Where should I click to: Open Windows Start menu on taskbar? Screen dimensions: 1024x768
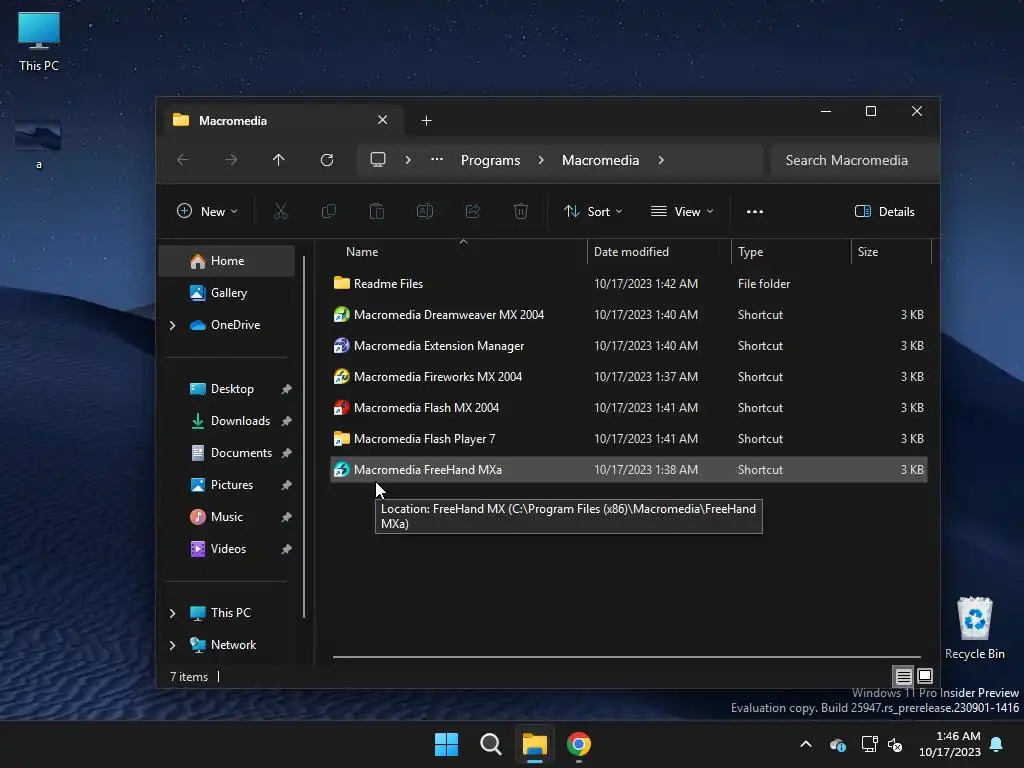coord(447,744)
